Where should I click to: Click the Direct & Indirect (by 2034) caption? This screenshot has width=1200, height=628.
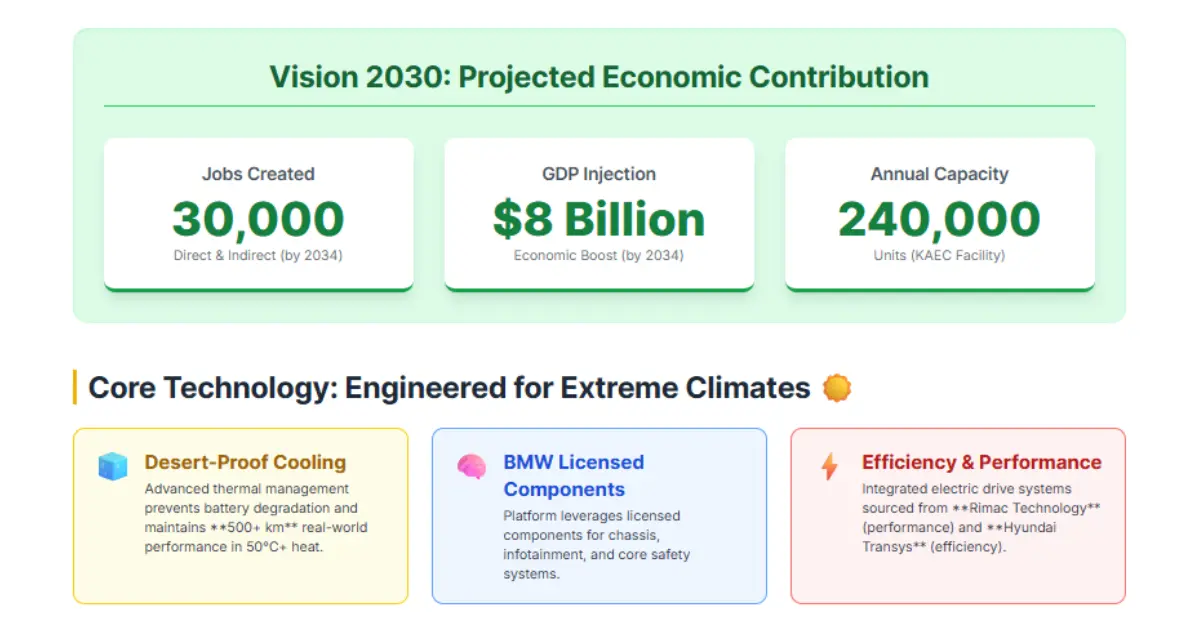click(258, 255)
